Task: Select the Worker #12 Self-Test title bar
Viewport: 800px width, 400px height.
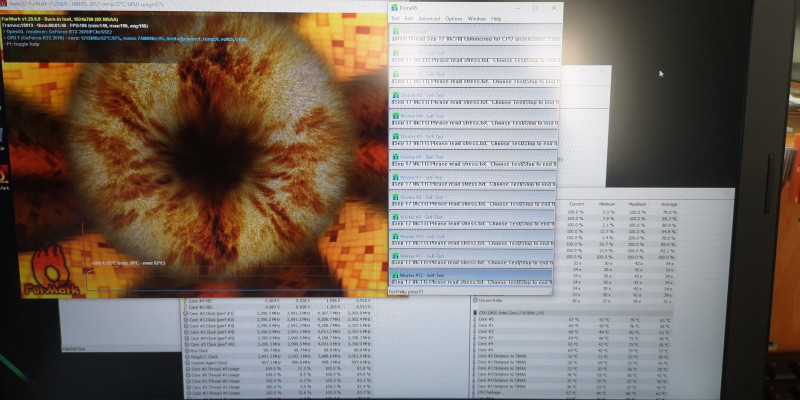Action: [x=471, y=275]
